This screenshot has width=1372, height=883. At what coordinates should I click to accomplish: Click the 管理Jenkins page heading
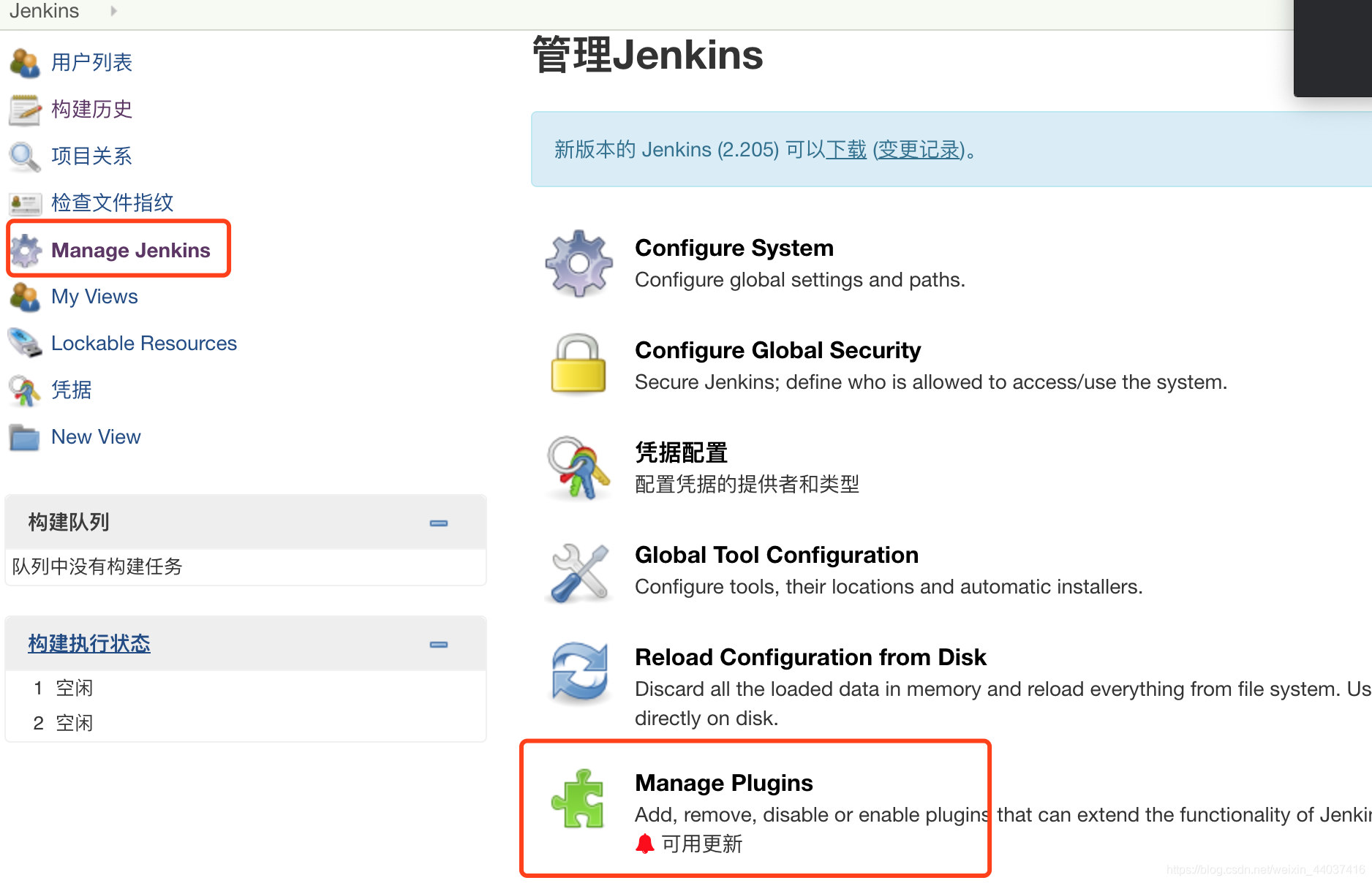coord(647,55)
